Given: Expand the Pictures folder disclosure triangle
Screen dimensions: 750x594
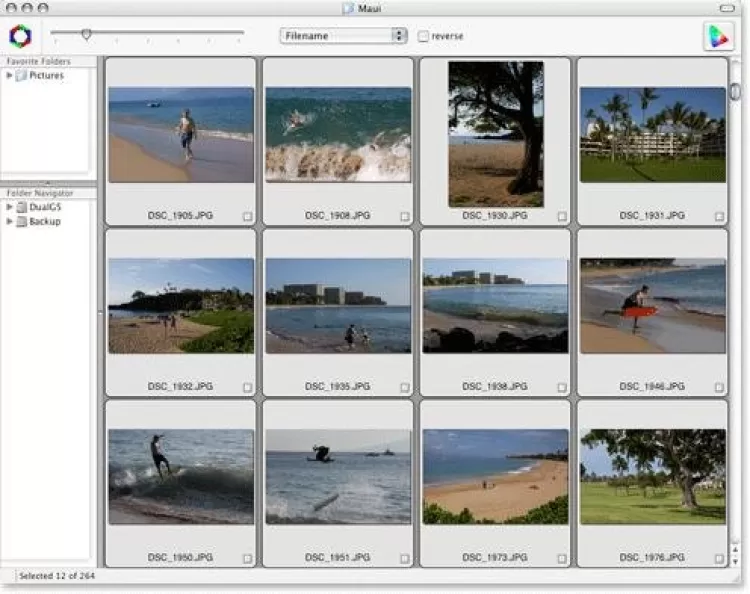Looking at the screenshot, I should [x=9, y=76].
